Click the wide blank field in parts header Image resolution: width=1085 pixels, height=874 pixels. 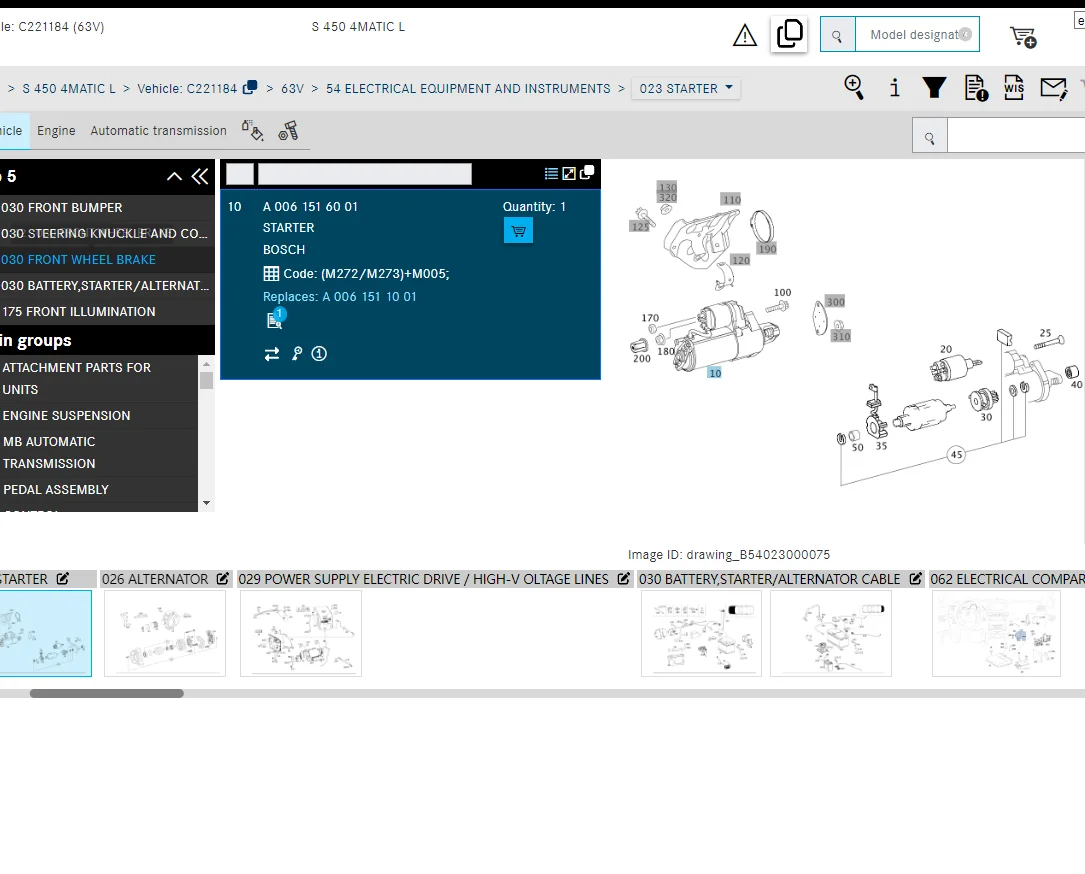pos(365,174)
